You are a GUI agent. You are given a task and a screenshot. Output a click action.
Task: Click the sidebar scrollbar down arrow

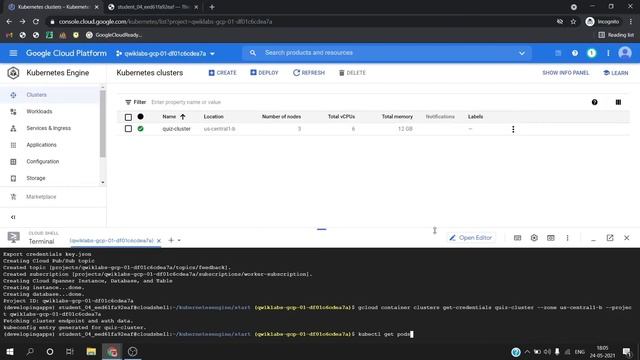pyautogui.click(x=102, y=182)
